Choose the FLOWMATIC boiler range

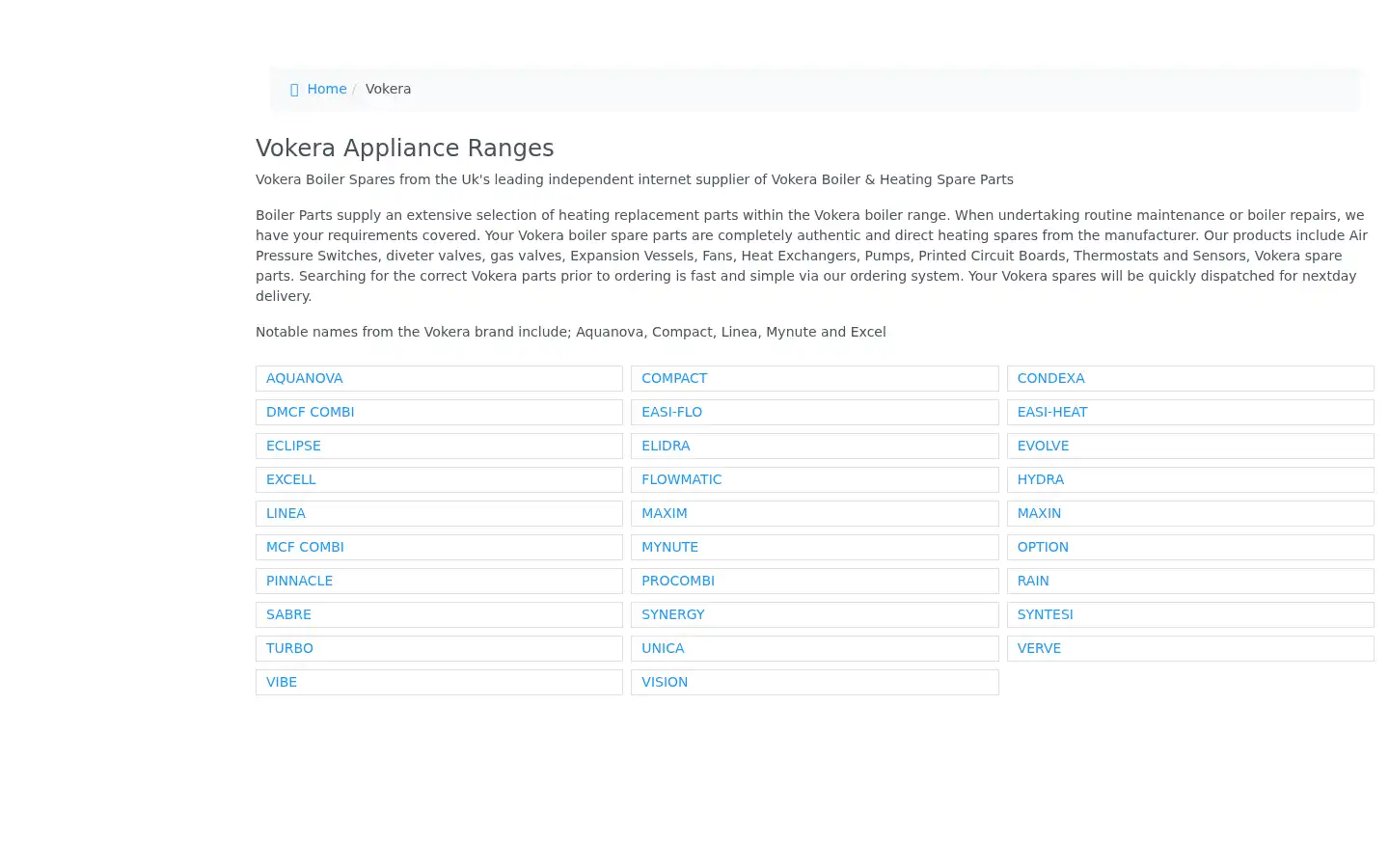click(x=814, y=479)
